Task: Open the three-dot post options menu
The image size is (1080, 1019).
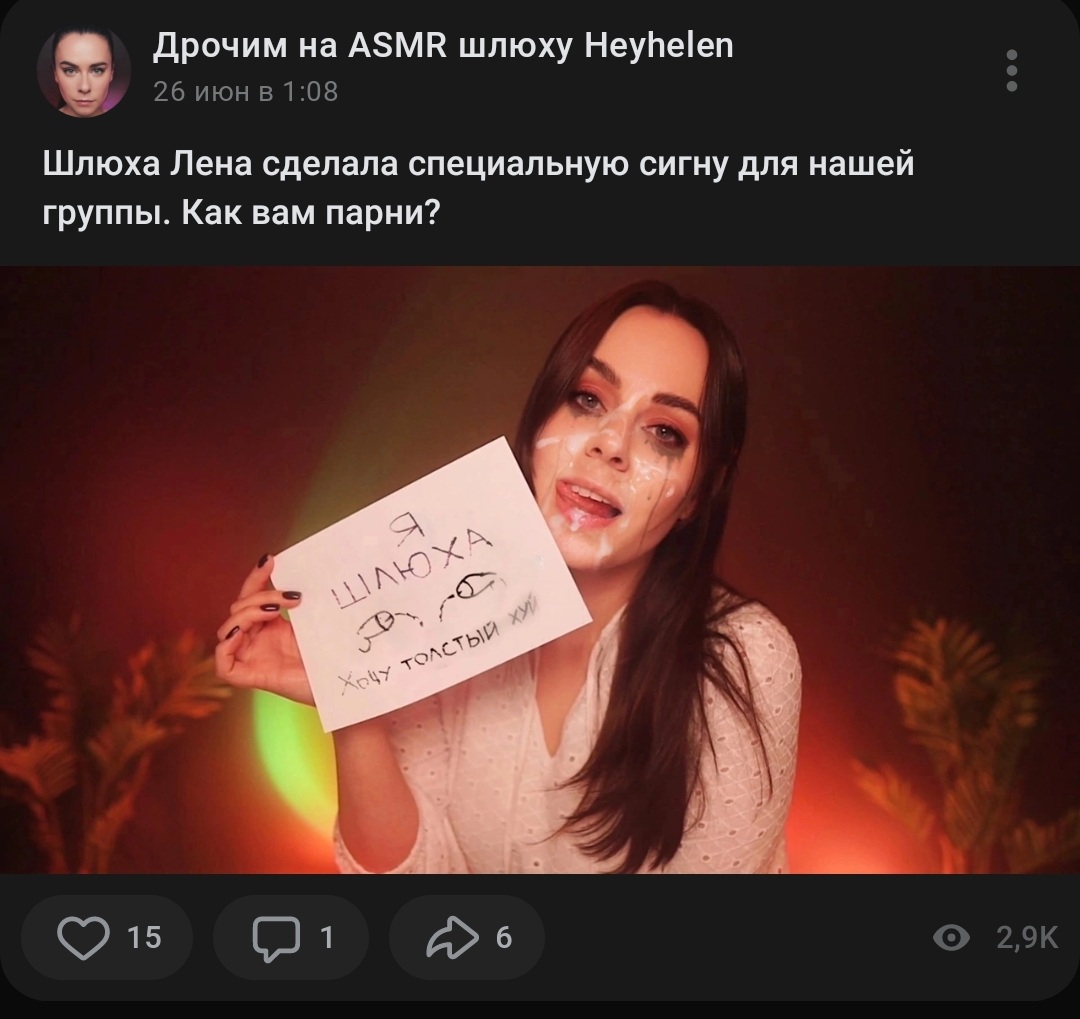Action: click(x=1012, y=70)
